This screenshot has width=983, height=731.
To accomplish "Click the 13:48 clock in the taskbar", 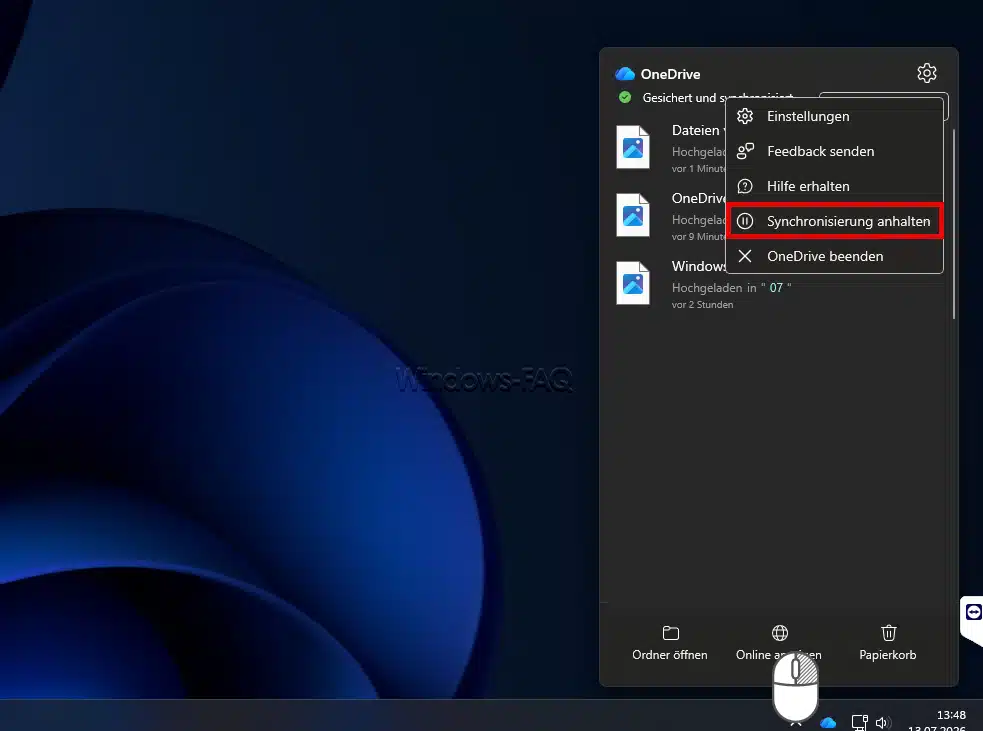I will click(950, 715).
